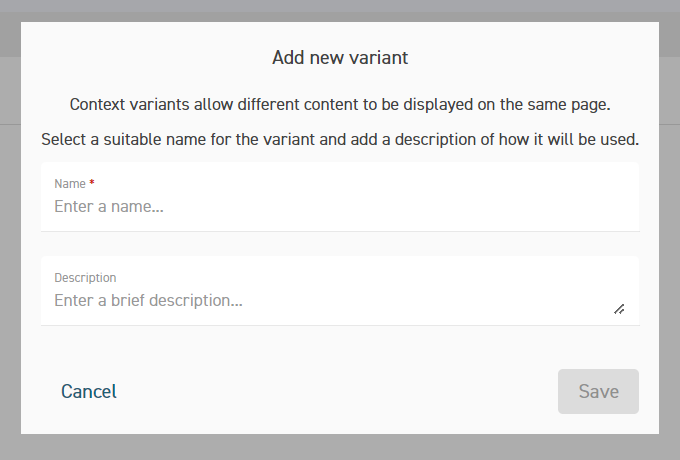Click the gap between Name and Description fields
The image size is (680, 460).
[340, 244]
